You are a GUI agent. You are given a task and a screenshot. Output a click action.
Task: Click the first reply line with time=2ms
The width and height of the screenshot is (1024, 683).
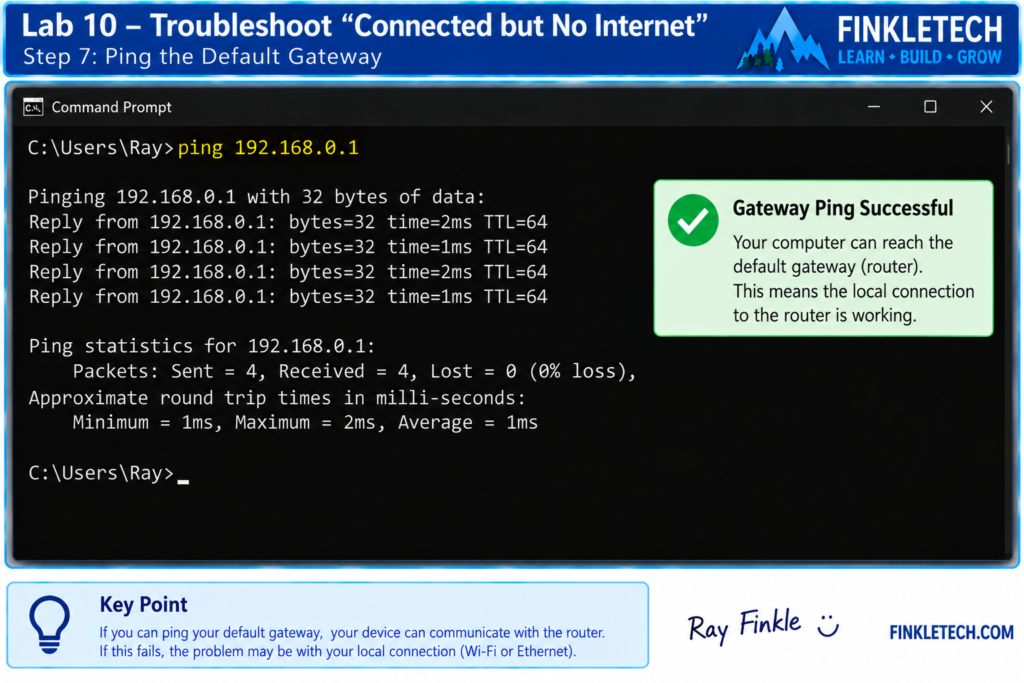tap(288, 222)
